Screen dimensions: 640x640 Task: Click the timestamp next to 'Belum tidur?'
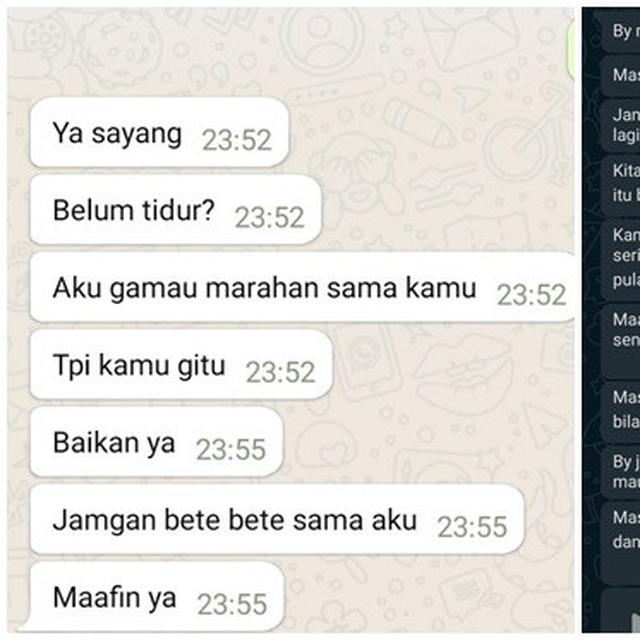click(x=269, y=218)
